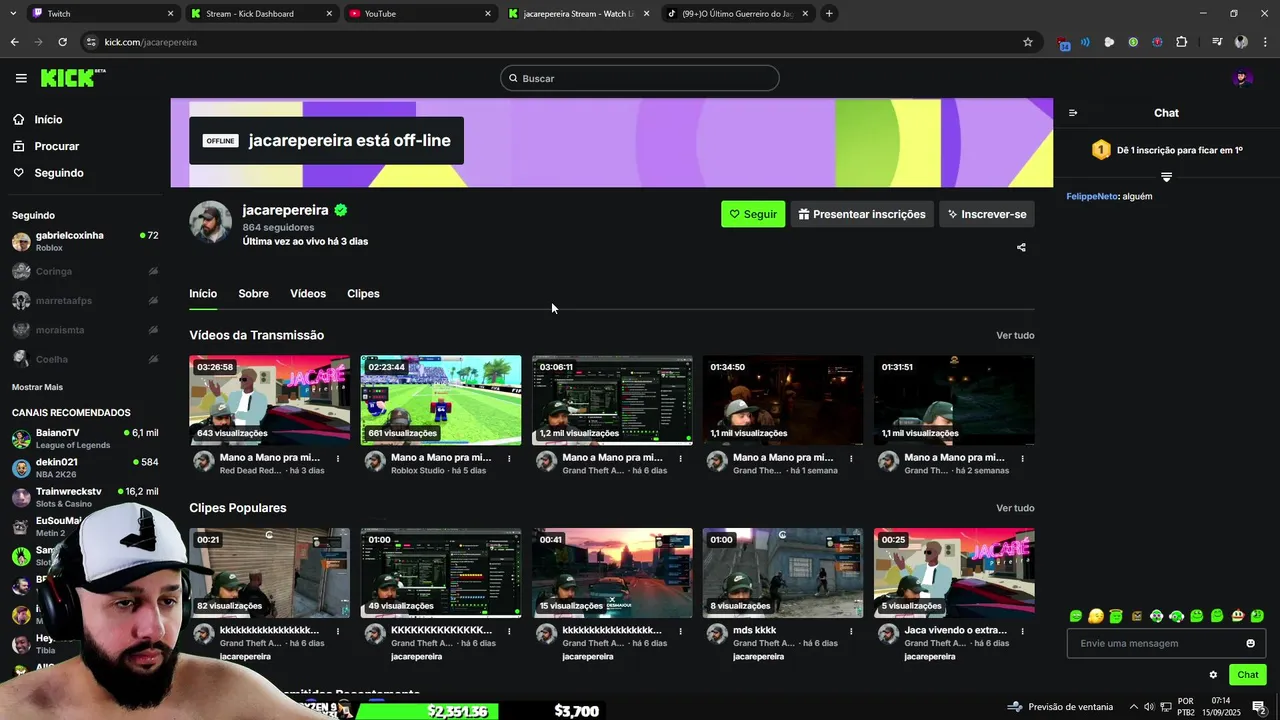Click the Inscrever-se button

[x=986, y=214]
